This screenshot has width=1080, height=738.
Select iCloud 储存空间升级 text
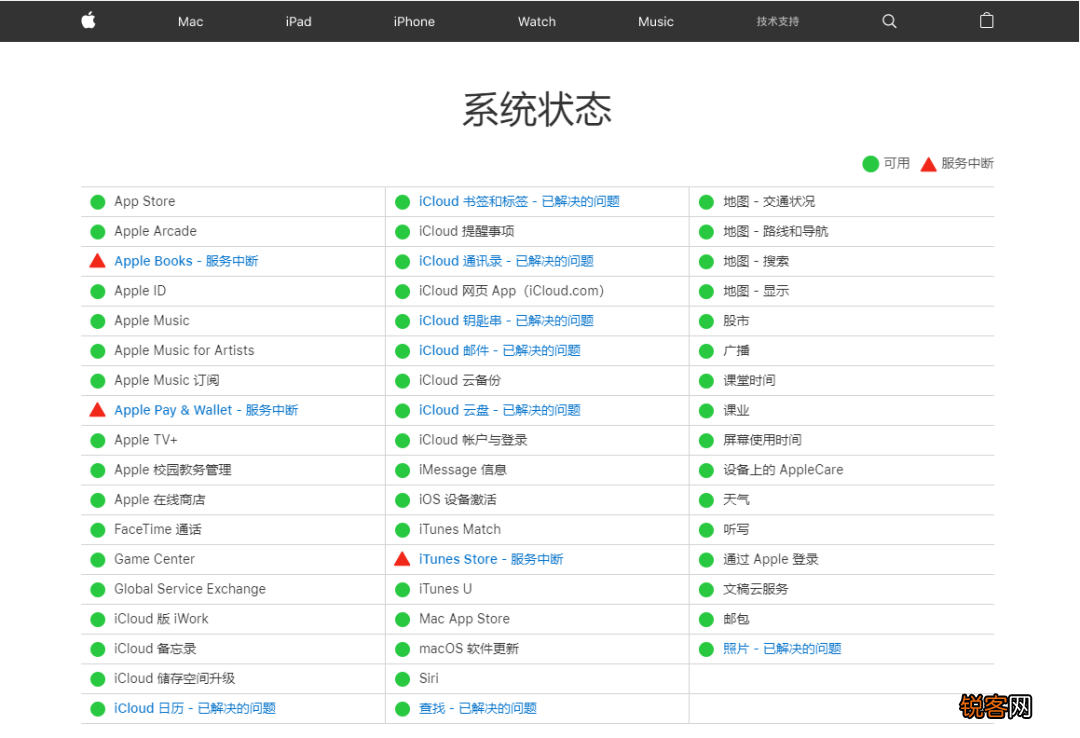(175, 678)
